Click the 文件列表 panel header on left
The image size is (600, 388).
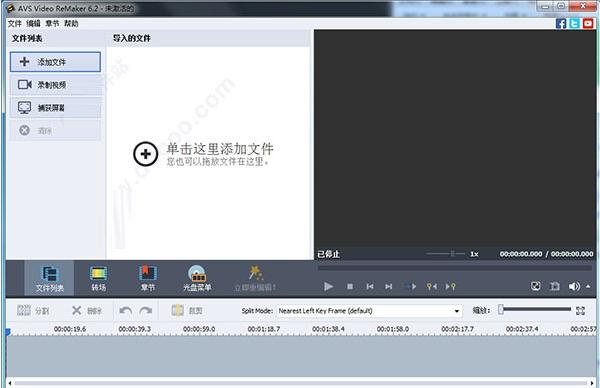tap(27, 38)
